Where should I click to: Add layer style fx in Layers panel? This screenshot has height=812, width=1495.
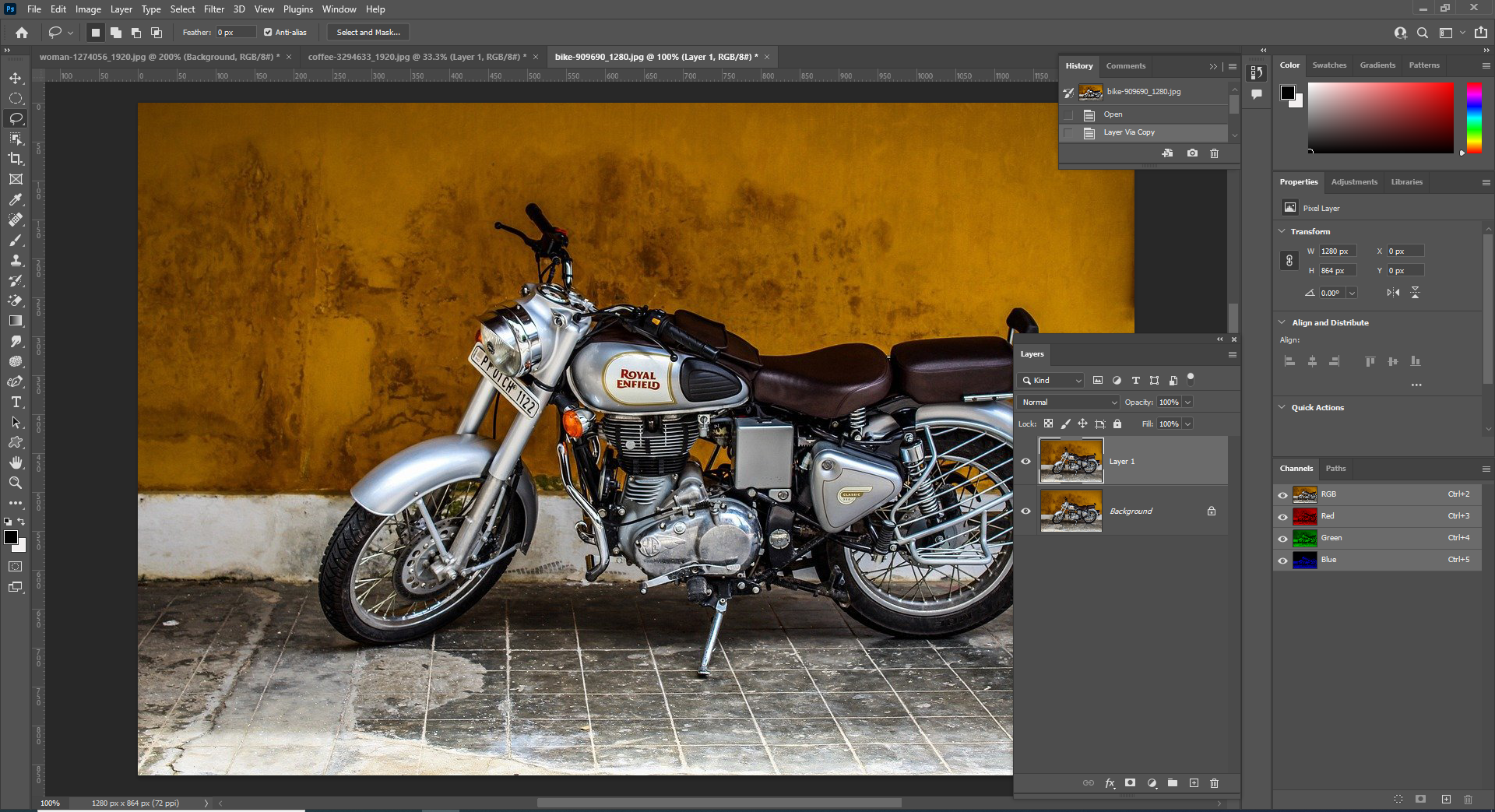[x=1110, y=783]
